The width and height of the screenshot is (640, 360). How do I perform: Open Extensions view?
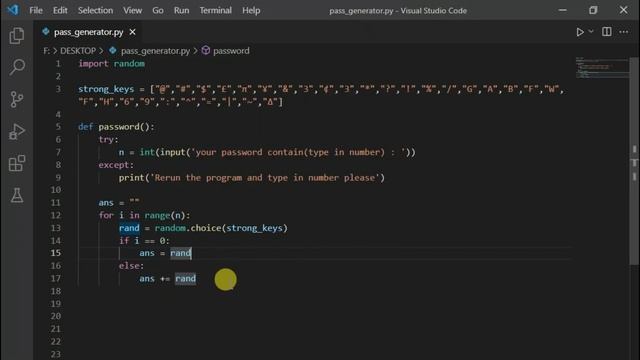(x=17, y=163)
